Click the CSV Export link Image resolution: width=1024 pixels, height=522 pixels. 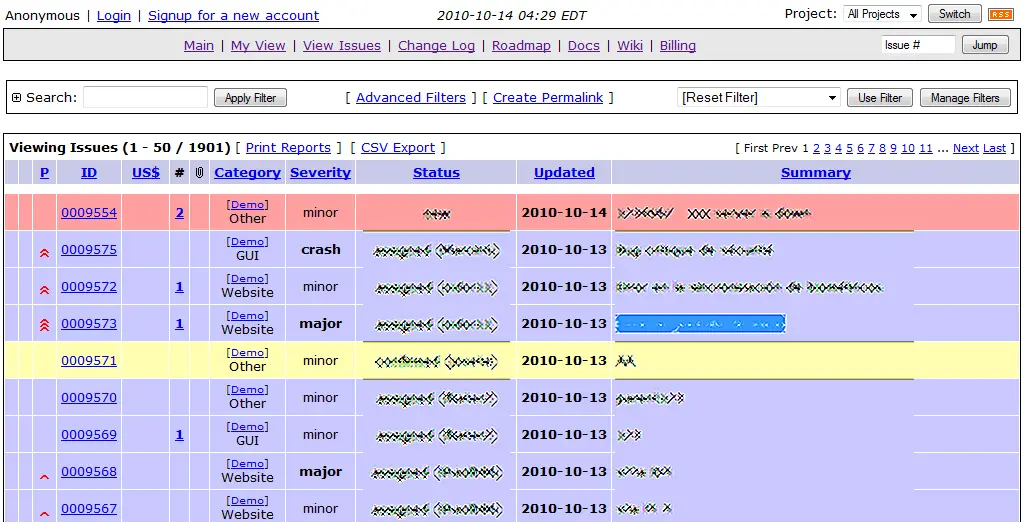[x=397, y=148]
